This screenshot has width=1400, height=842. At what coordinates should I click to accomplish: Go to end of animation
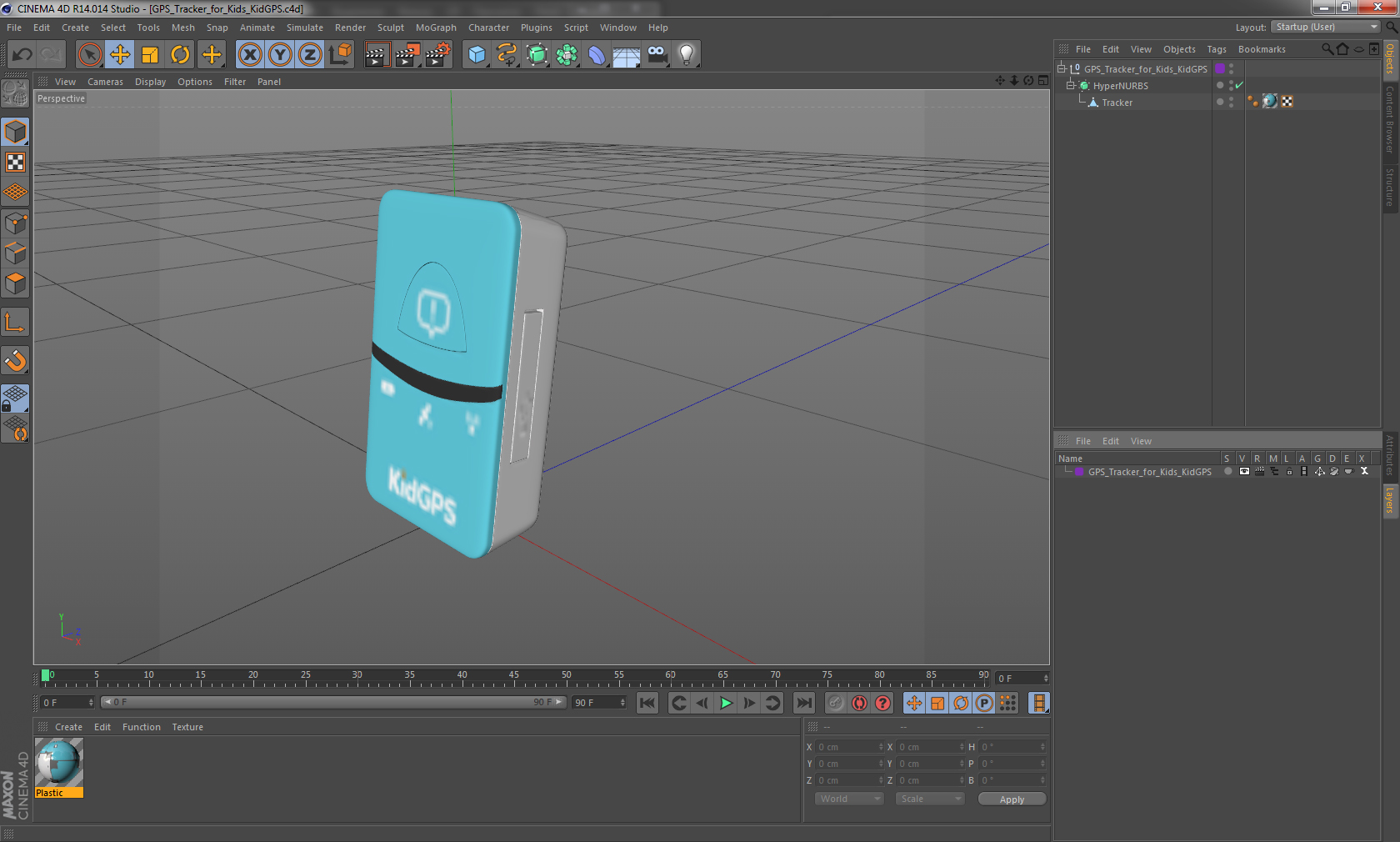[x=803, y=704]
